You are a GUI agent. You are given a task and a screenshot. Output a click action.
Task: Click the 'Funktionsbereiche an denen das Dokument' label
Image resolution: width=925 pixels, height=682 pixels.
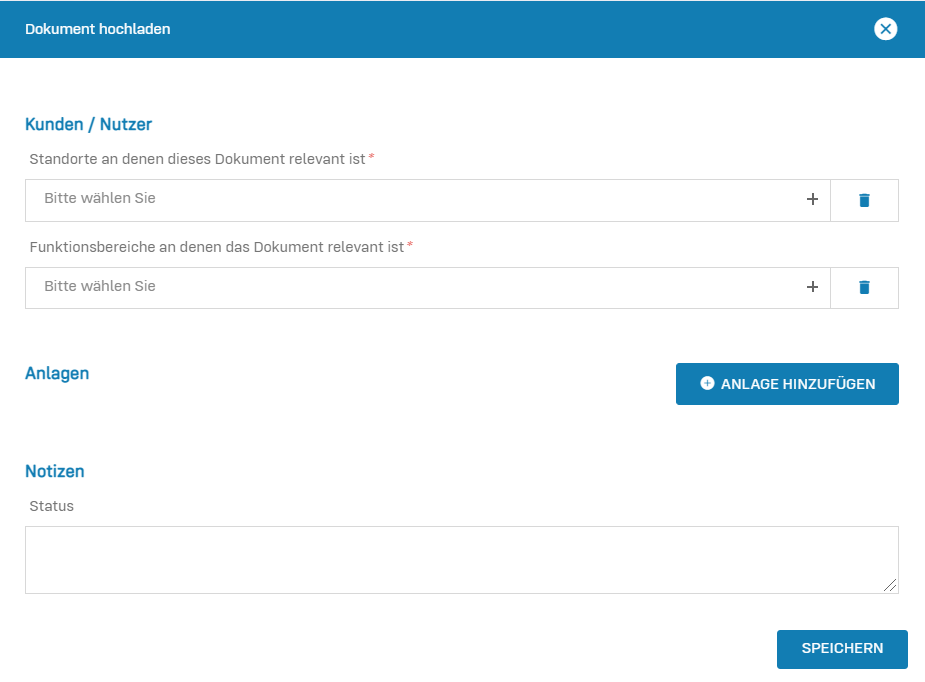[x=216, y=247]
